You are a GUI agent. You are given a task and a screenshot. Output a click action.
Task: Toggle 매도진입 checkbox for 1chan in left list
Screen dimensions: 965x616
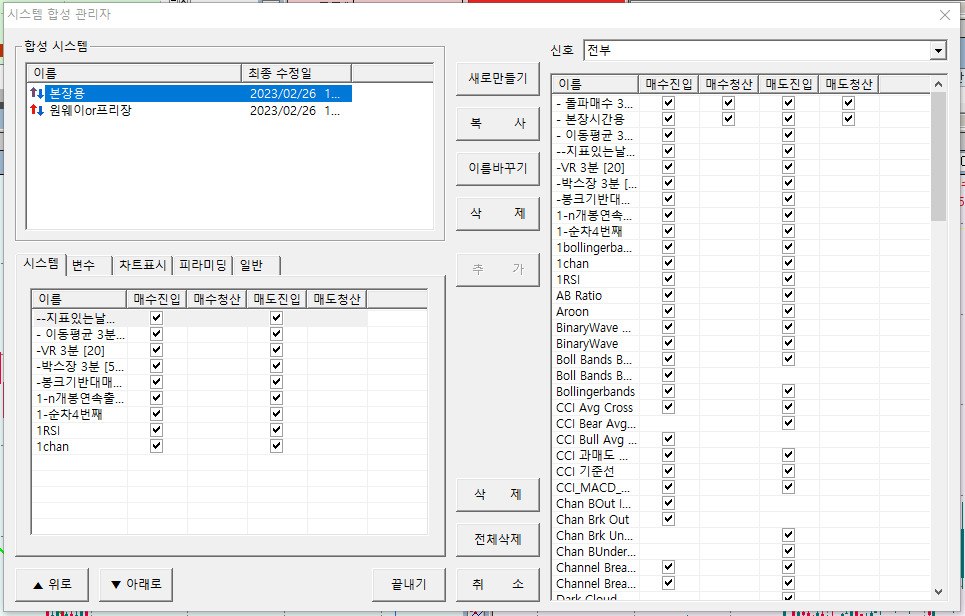pos(276,446)
